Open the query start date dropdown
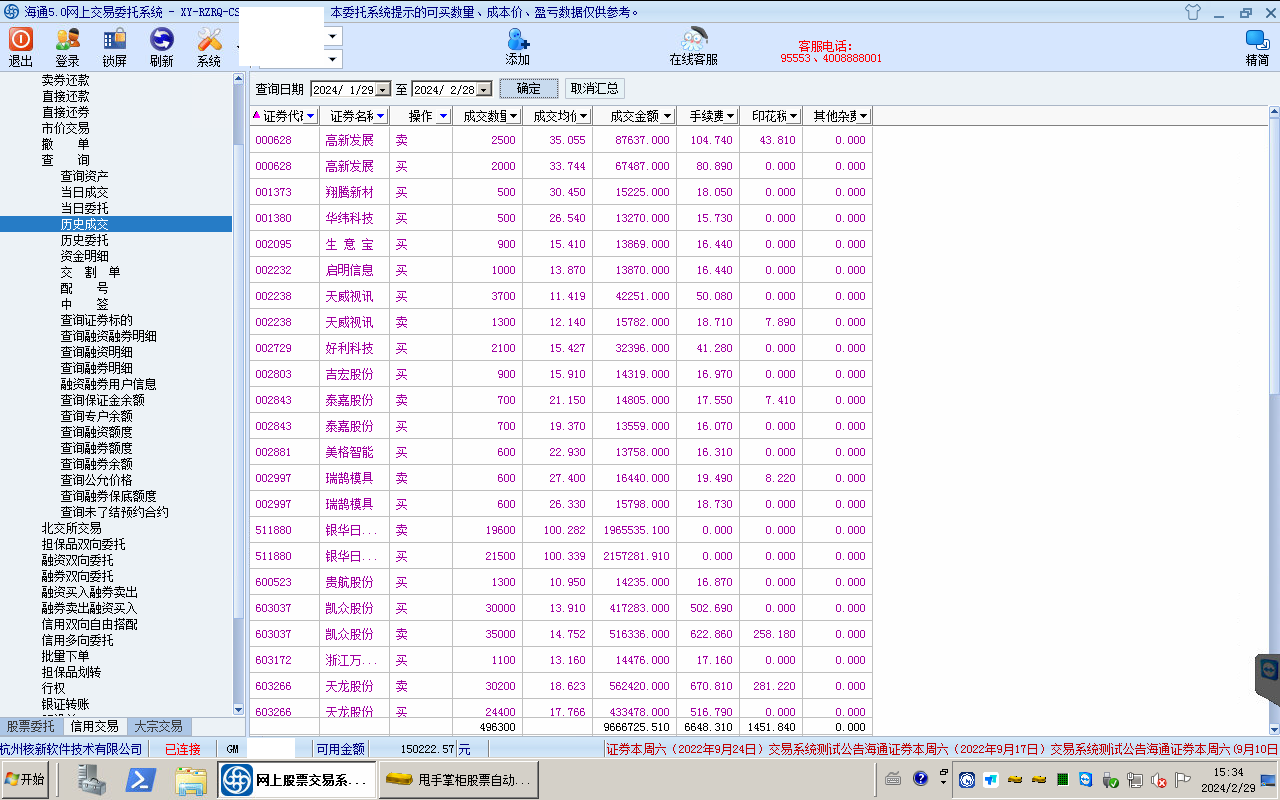 pos(381,89)
